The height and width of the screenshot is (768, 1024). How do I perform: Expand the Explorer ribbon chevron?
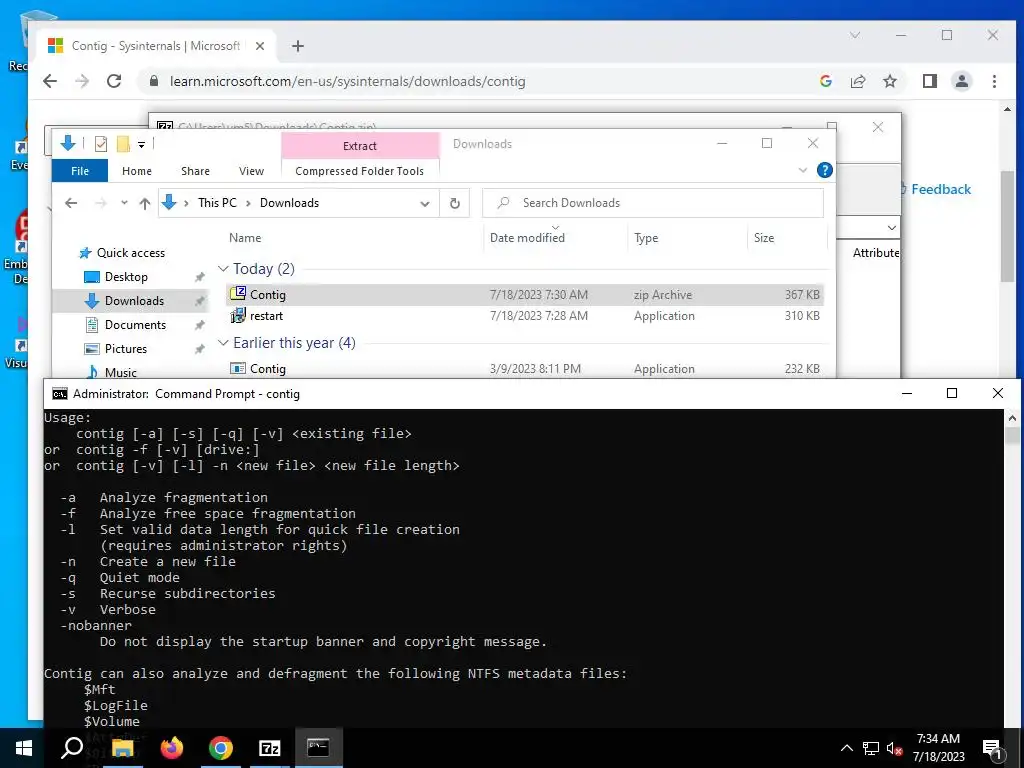(803, 170)
